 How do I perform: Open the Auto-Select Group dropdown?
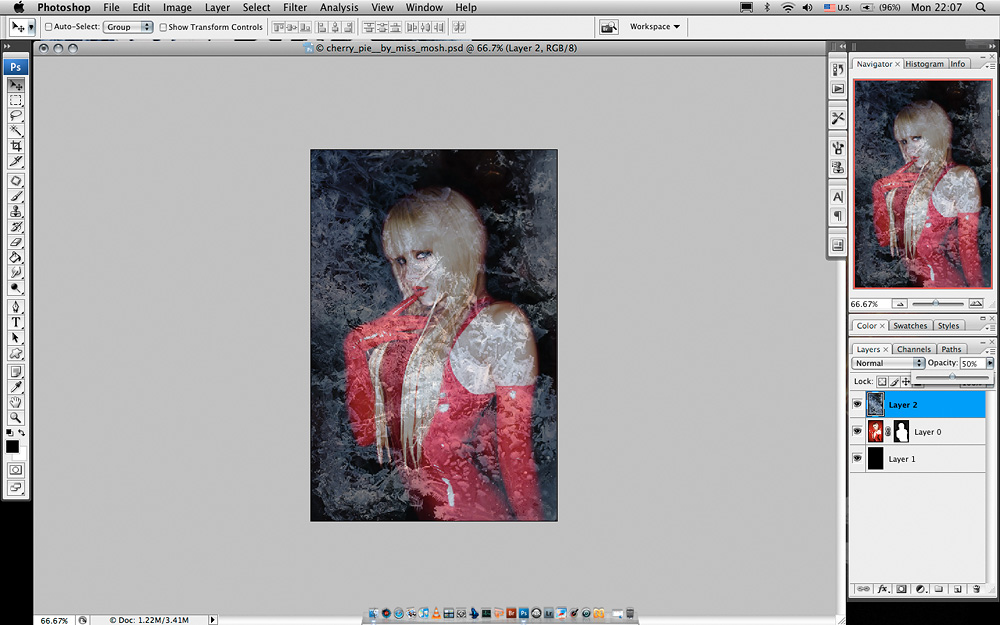coord(128,27)
